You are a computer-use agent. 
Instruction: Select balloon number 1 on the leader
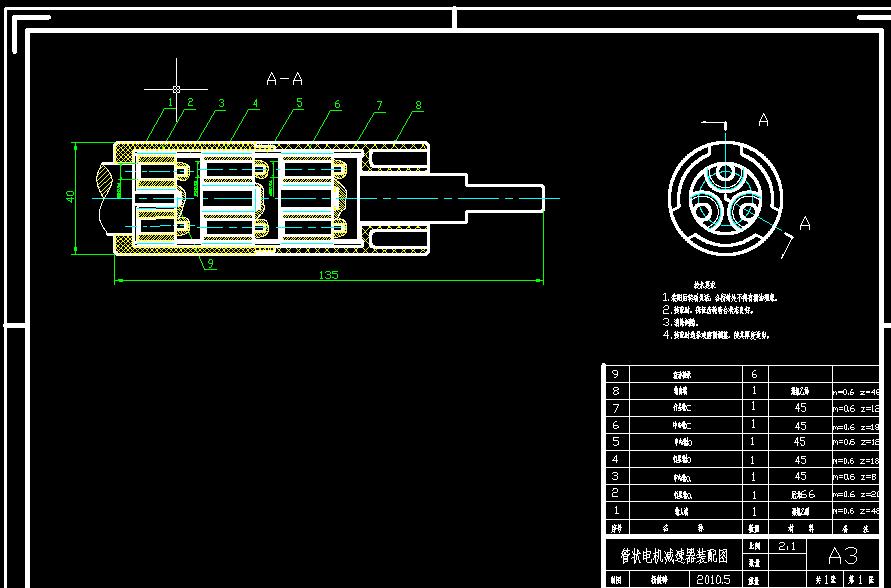coord(170,102)
